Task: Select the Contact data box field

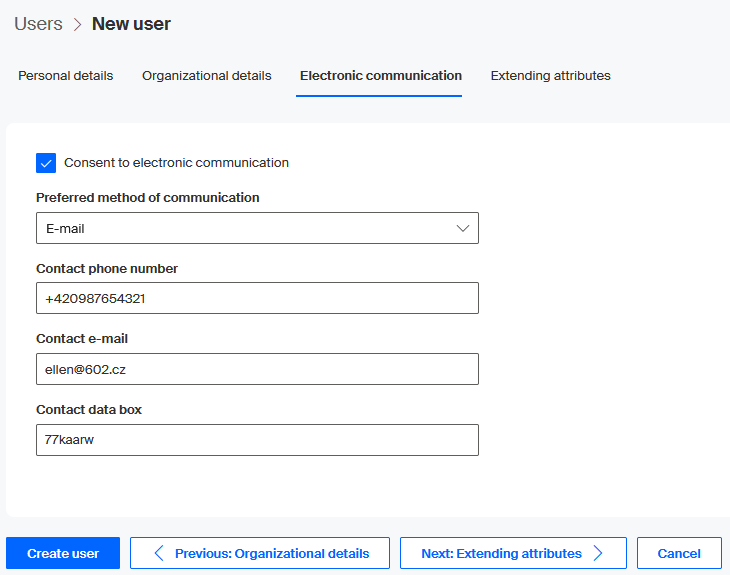Action: click(257, 440)
